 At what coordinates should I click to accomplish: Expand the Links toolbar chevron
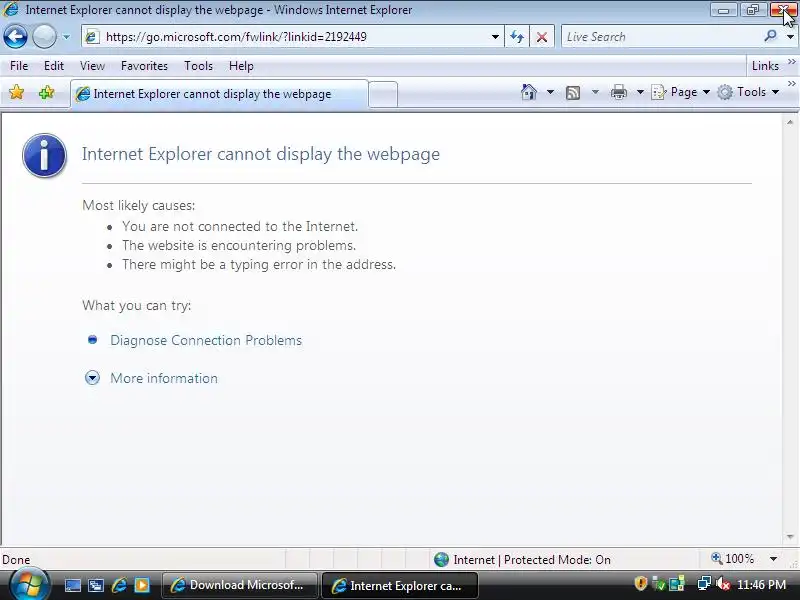(x=791, y=62)
